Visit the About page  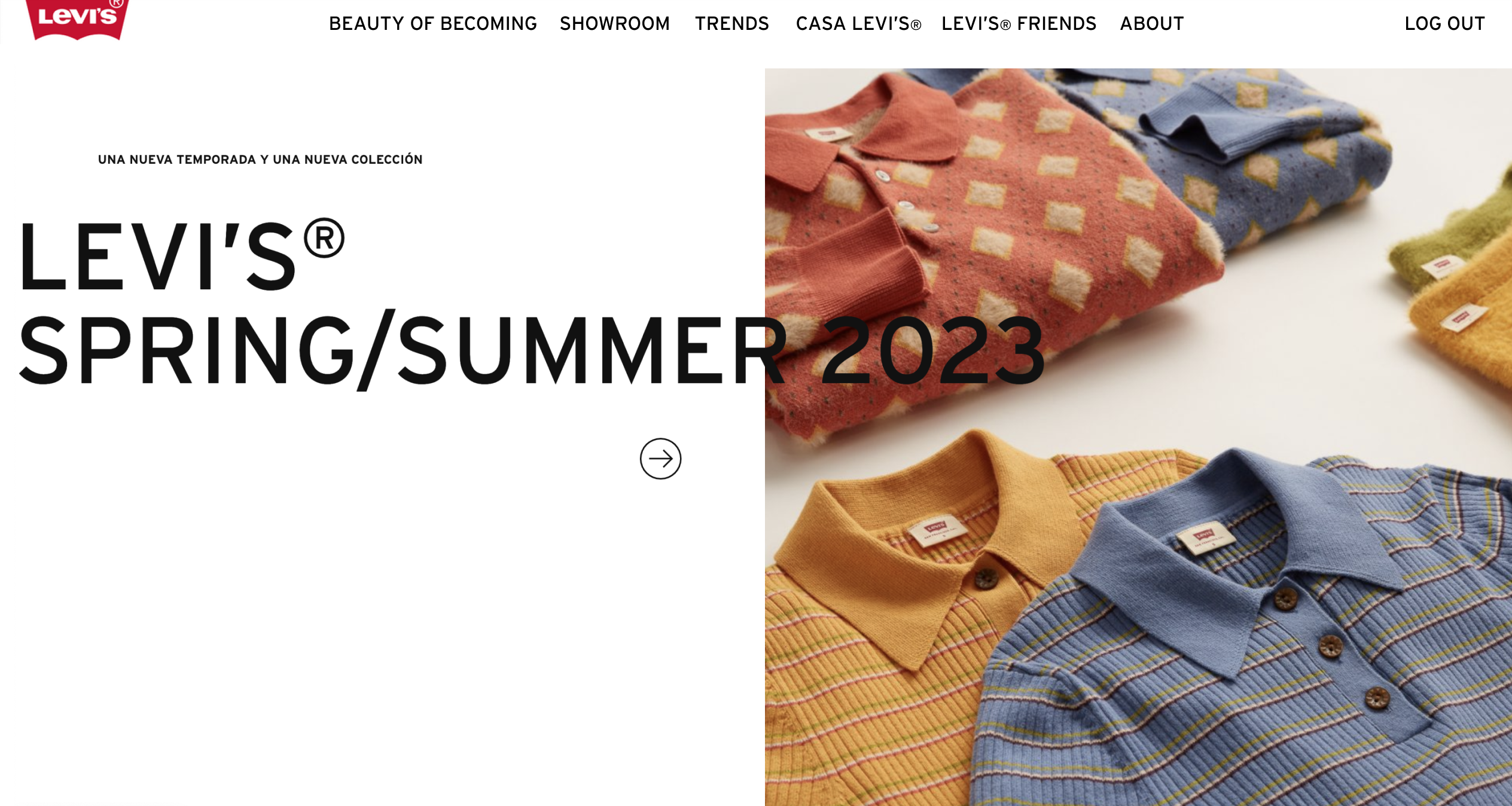tap(1152, 23)
